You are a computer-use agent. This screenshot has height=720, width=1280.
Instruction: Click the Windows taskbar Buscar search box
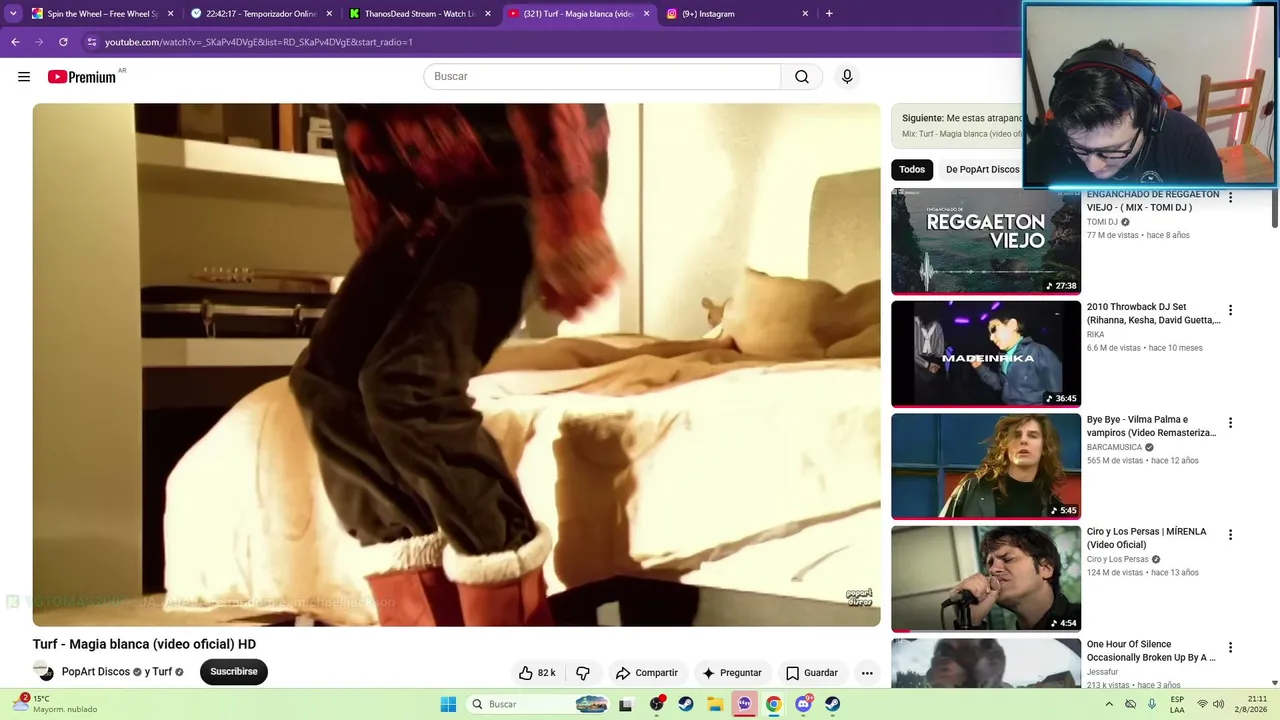537,704
